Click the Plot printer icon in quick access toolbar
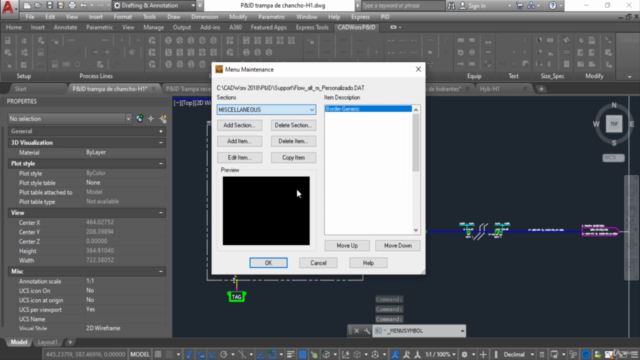The width and height of the screenshot is (640, 360). [72, 6]
